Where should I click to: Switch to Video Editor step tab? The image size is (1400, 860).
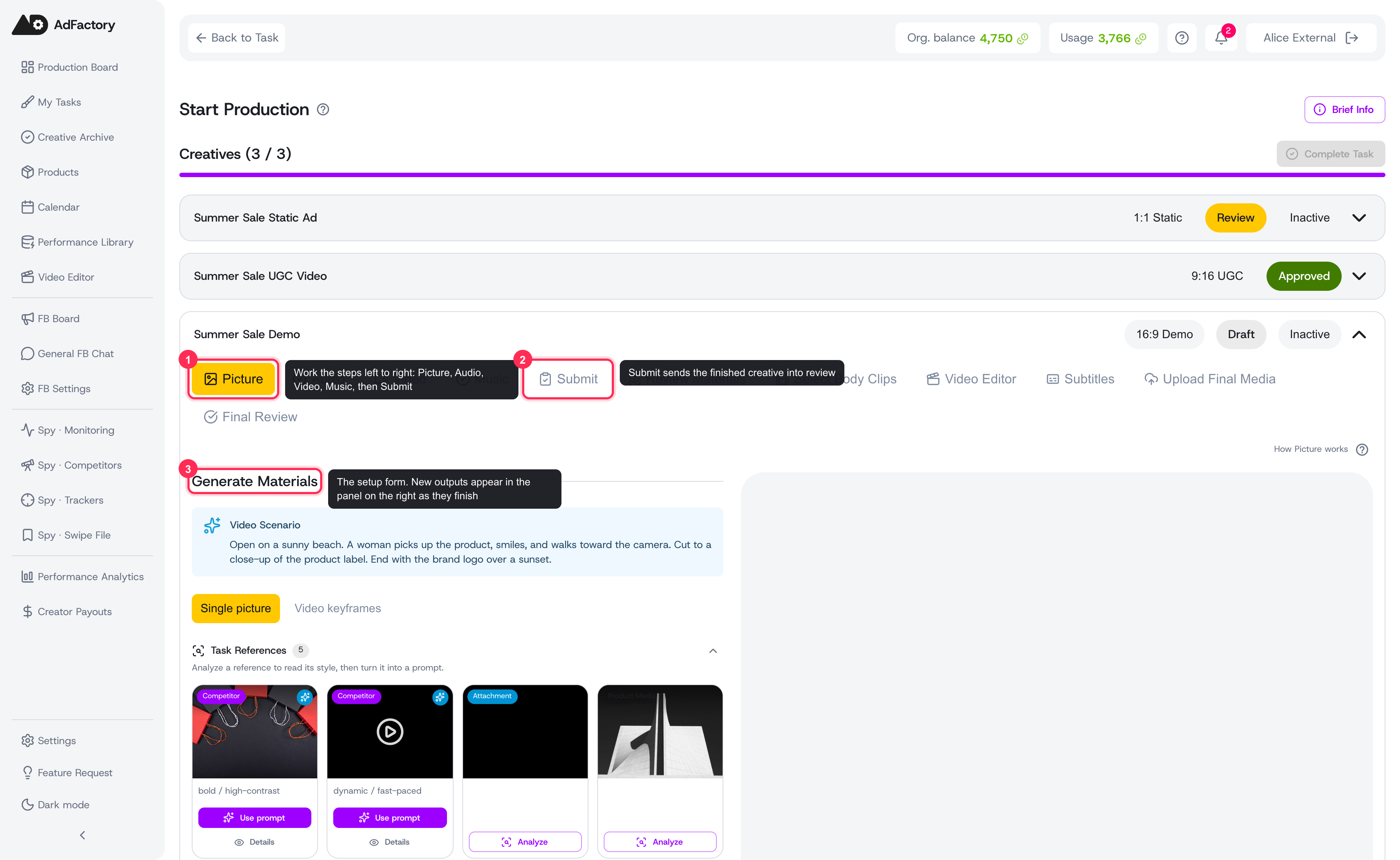(x=971, y=379)
